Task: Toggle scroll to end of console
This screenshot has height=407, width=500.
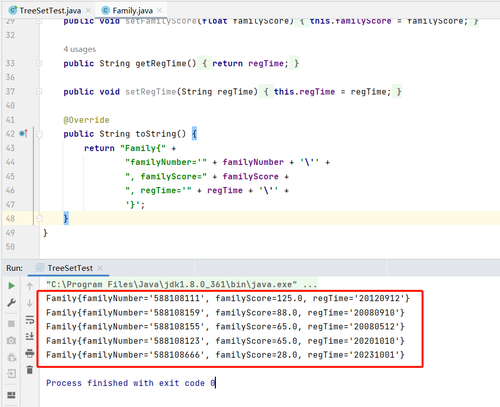Action: pyautogui.click(x=30, y=336)
